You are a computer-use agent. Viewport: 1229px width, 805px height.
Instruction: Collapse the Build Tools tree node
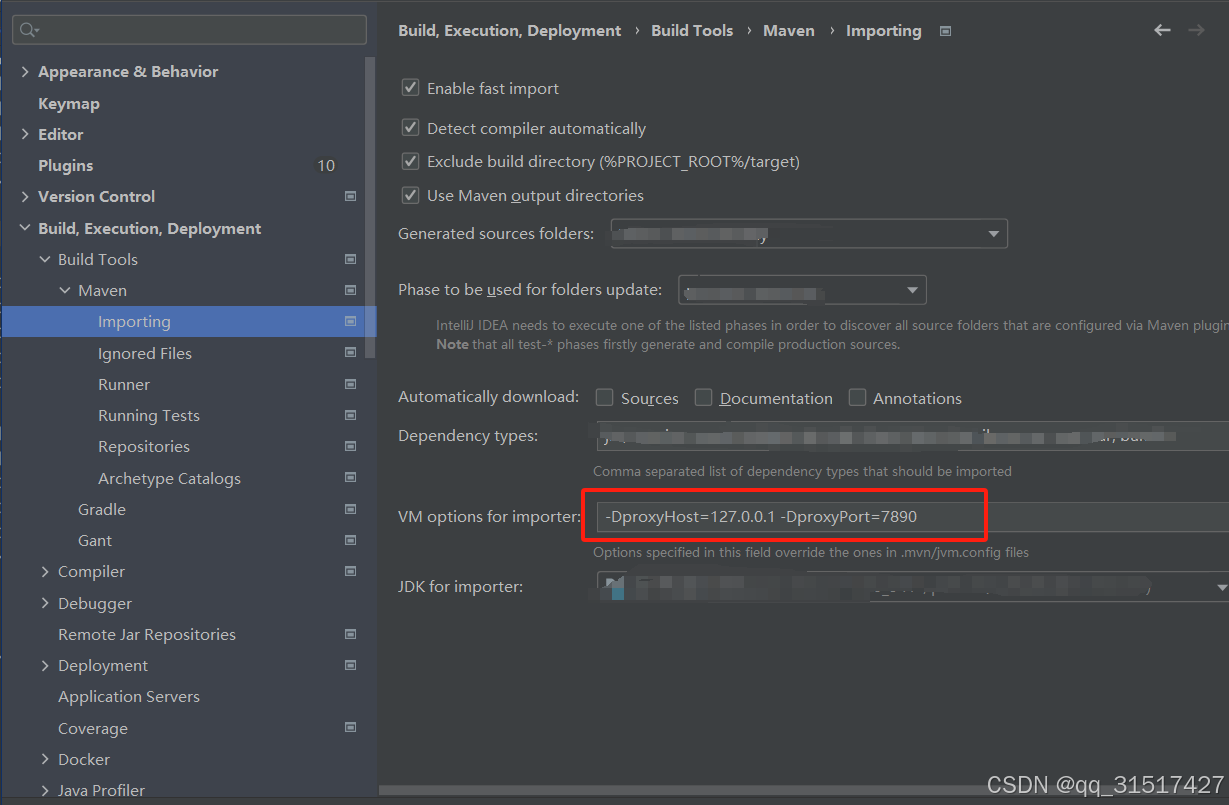[x=45, y=259]
